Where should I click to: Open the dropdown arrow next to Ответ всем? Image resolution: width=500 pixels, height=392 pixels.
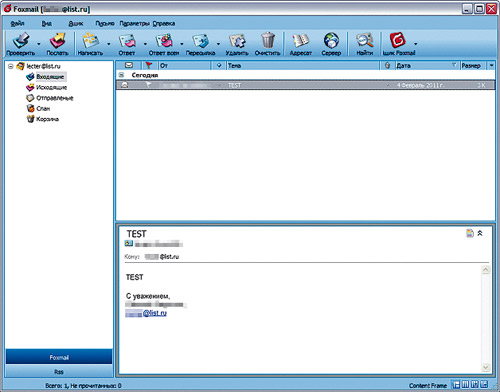[182, 44]
